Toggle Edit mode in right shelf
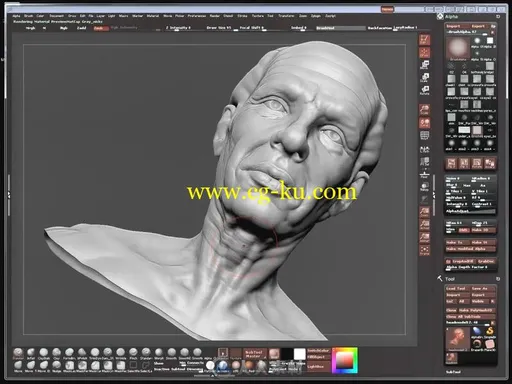This screenshot has height=384, width=512. click(x=424, y=40)
